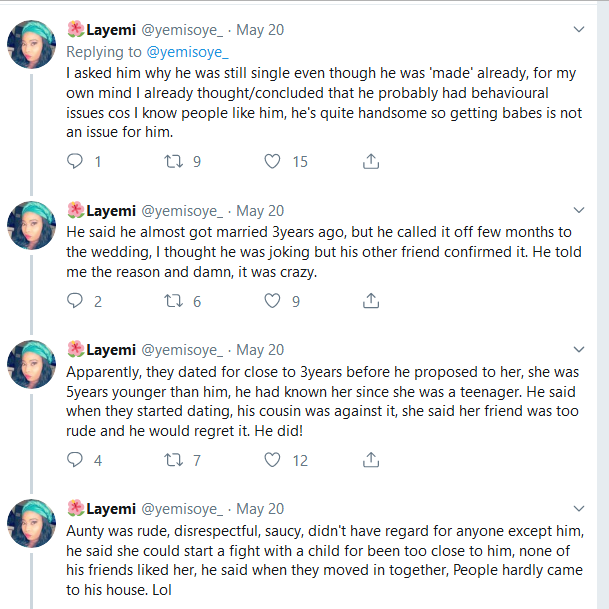Screen dimensions: 609x609
Task: Click Layemi's avatar on the first tweet
Action: point(31,45)
